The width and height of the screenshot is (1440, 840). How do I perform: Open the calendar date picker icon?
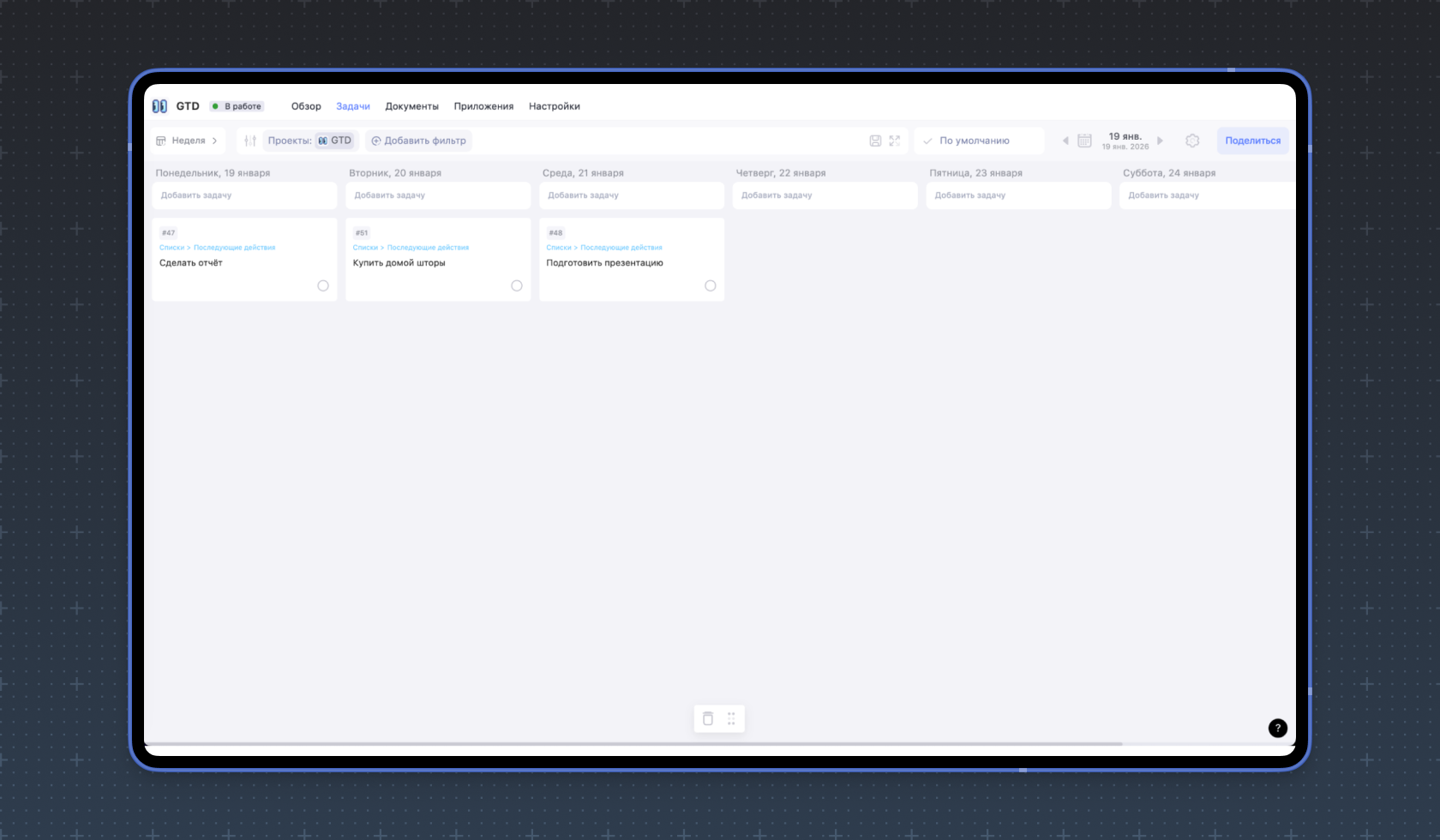click(x=1084, y=141)
